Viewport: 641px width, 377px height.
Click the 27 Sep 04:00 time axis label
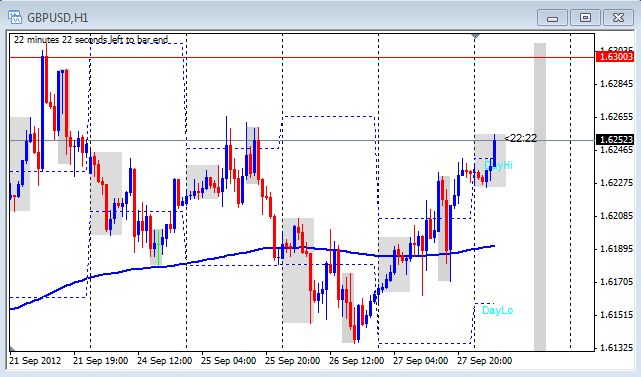(420, 361)
